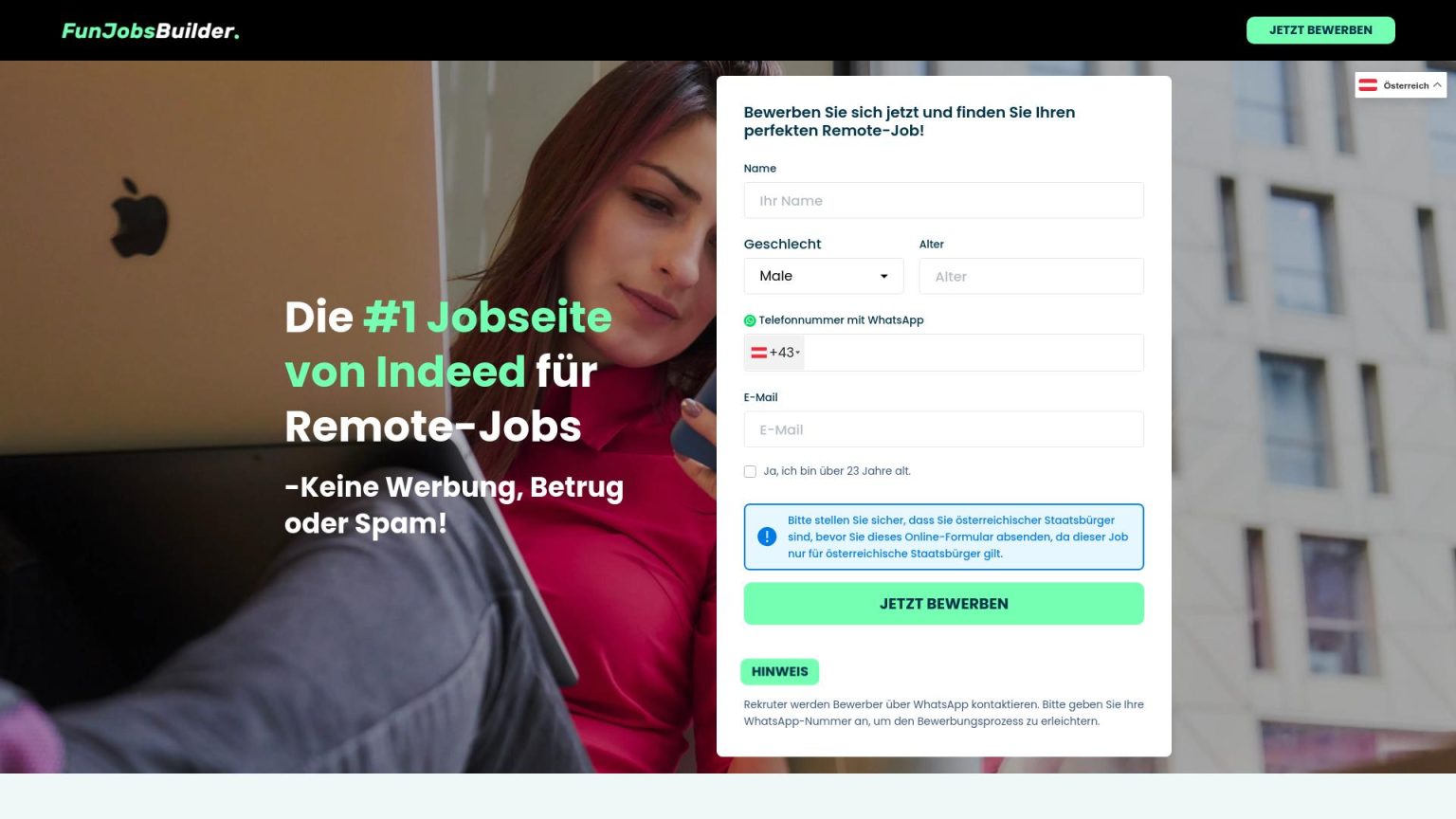
Task: Click the WhatsApp icon beside Telefonnummer label
Action: pyautogui.click(x=750, y=320)
